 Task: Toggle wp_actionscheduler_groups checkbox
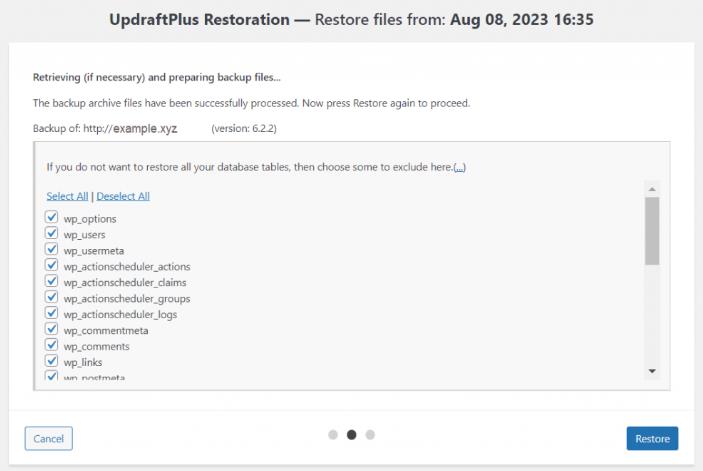click(x=51, y=298)
